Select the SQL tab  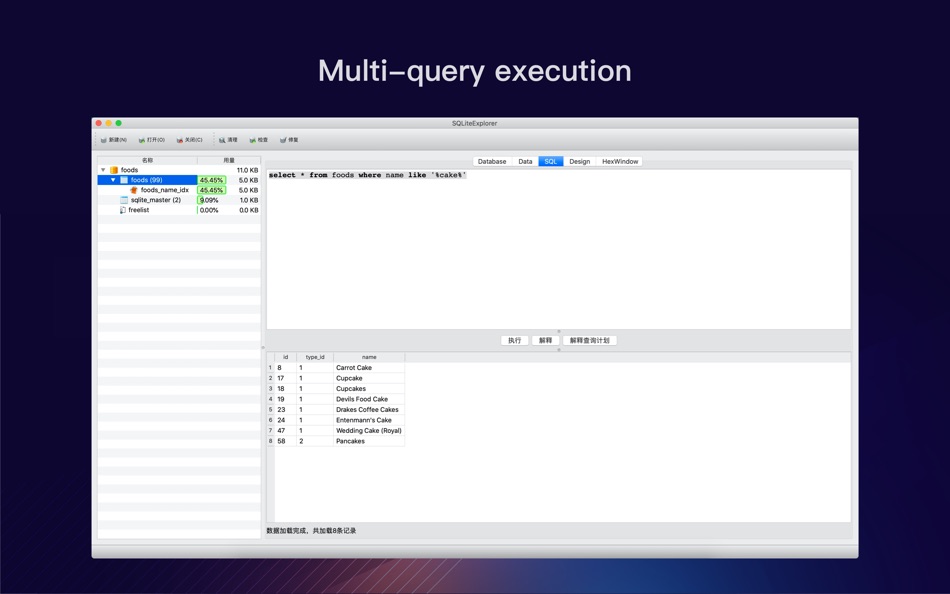[551, 162]
